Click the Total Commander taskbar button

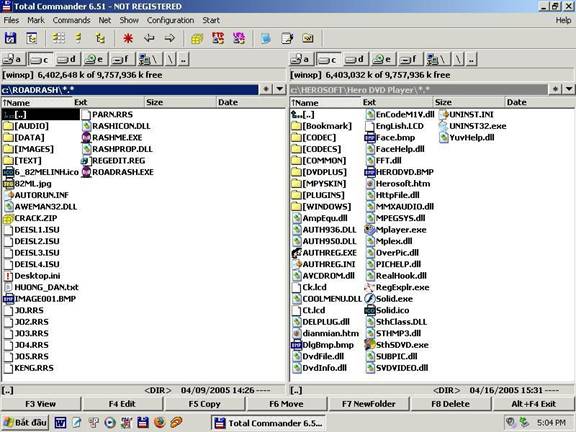(x=269, y=423)
